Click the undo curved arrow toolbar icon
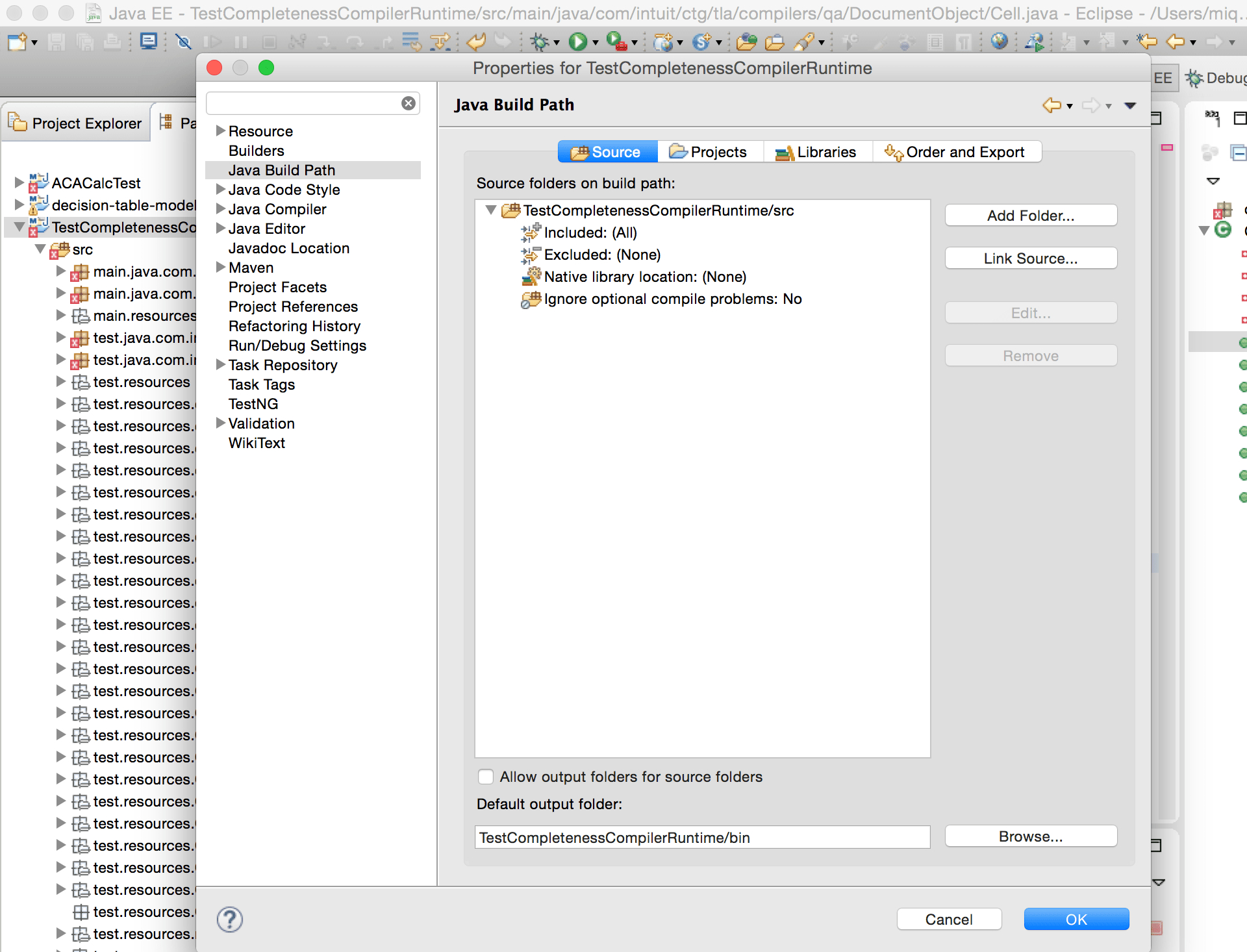Viewport: 1247px width, 952px height. pyautogui.click(x=477, y=42)
